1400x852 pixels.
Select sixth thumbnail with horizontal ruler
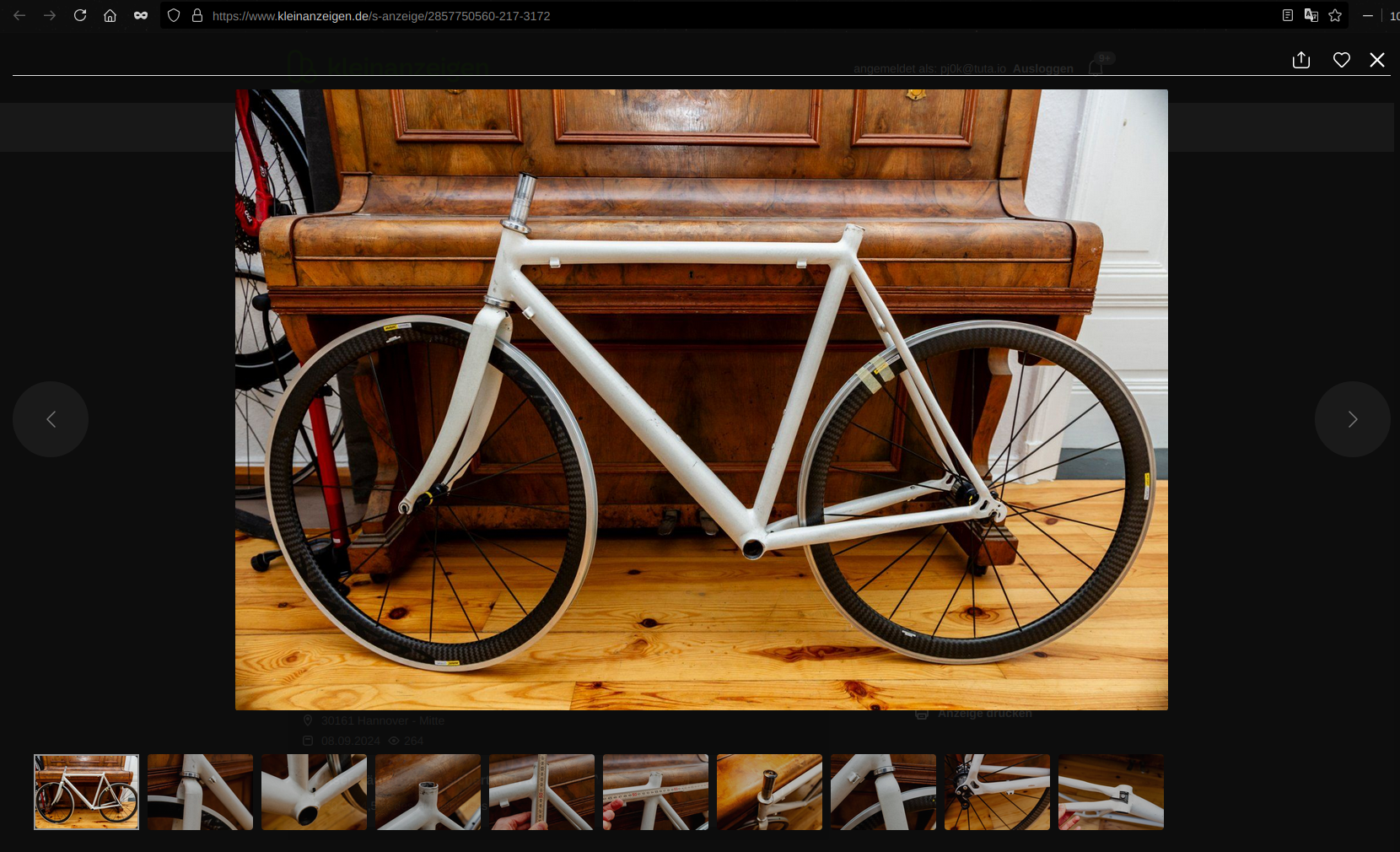pyautogui.click(x=655, y=792)
